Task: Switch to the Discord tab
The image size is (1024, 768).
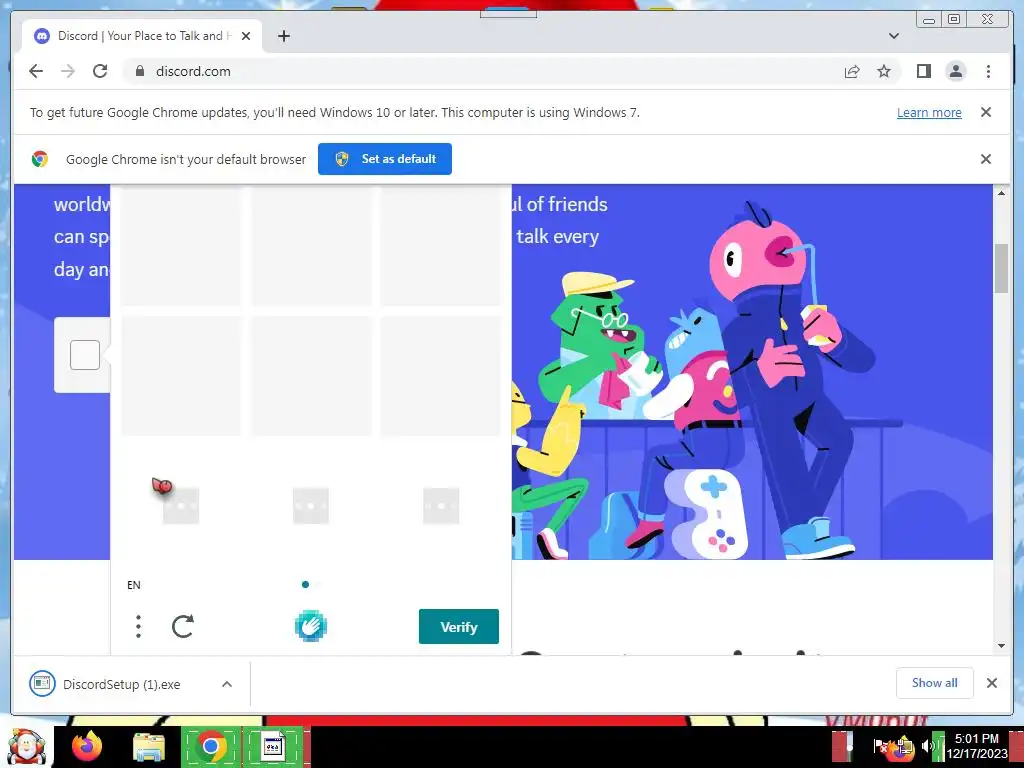Action: coord(142,36)
